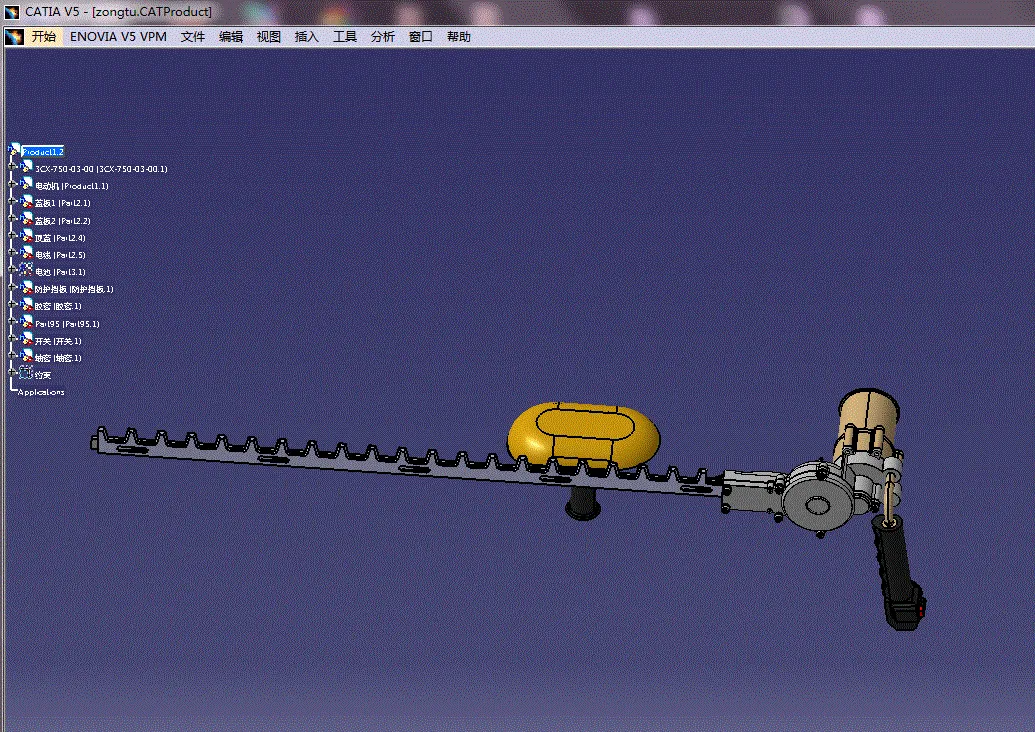Click the 防护挡板 part icon
This screenshot has height=732, width=1035.
[26, 288]
